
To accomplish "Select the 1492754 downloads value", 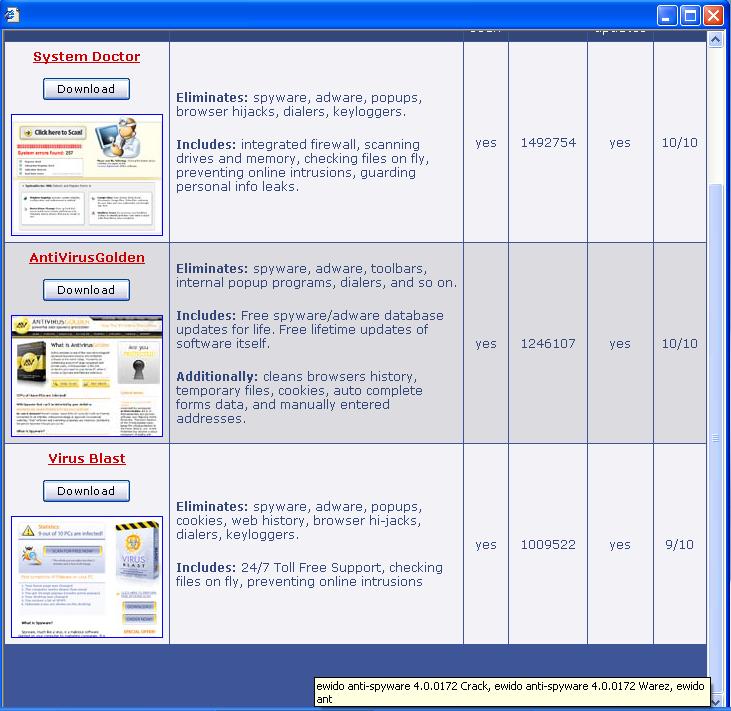I will pos(548,143).
